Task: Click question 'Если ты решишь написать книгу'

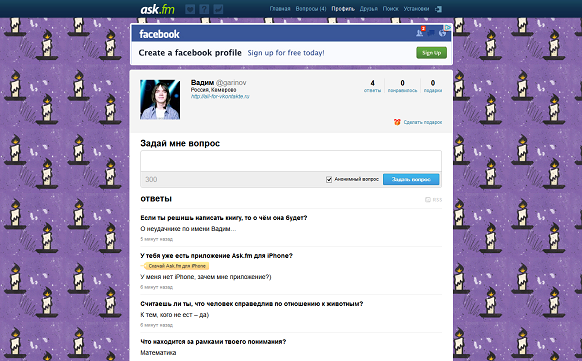Action: 224,218
